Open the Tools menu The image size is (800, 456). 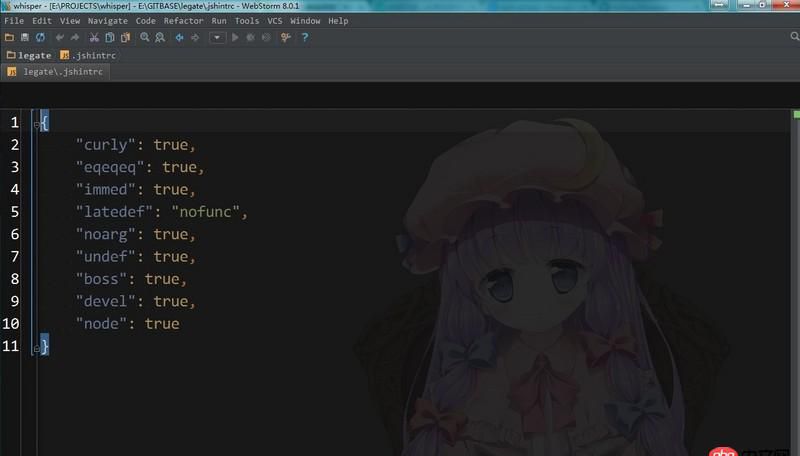(247, 21)
